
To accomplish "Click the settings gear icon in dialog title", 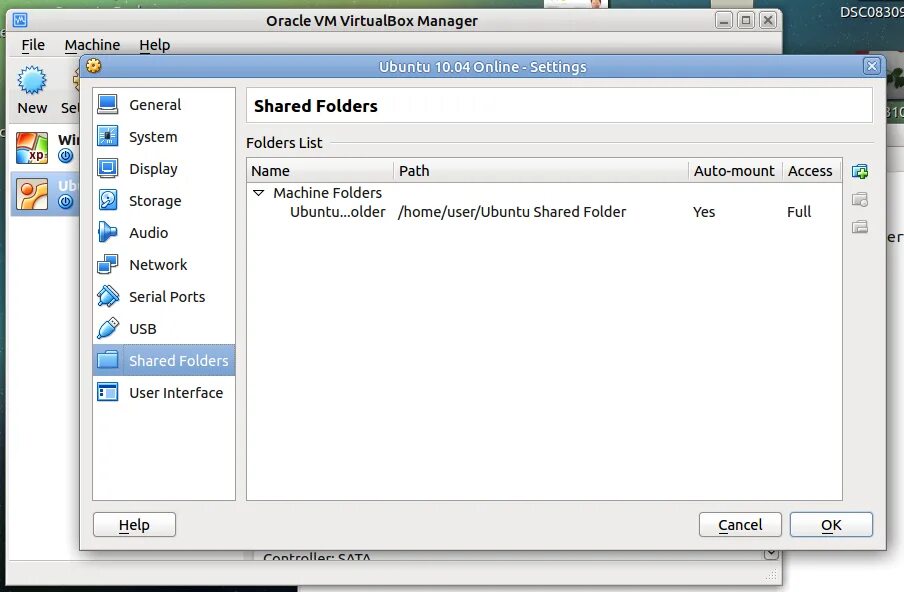I will (93, 66).
